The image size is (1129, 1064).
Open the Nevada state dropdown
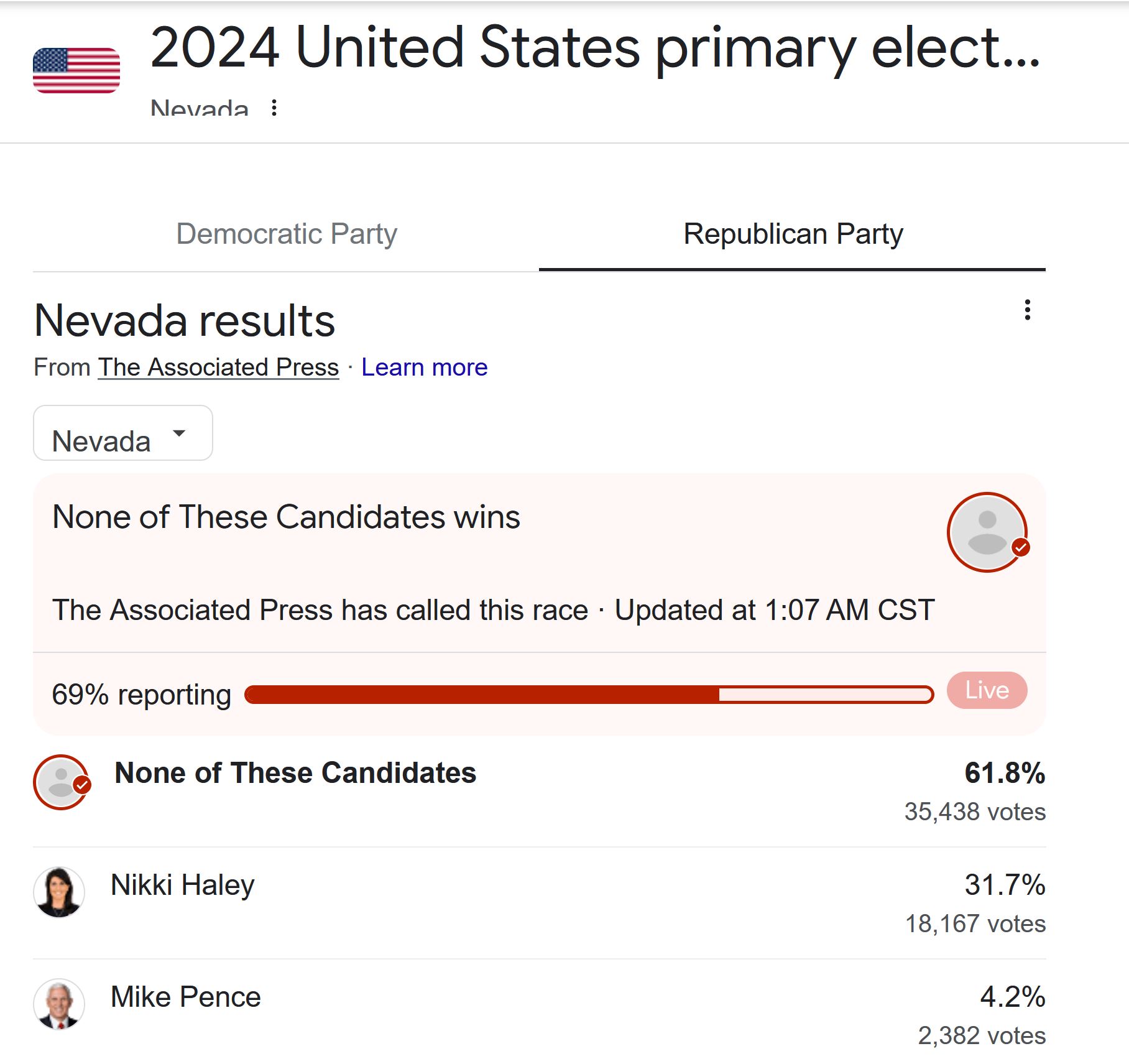(123, 433)
